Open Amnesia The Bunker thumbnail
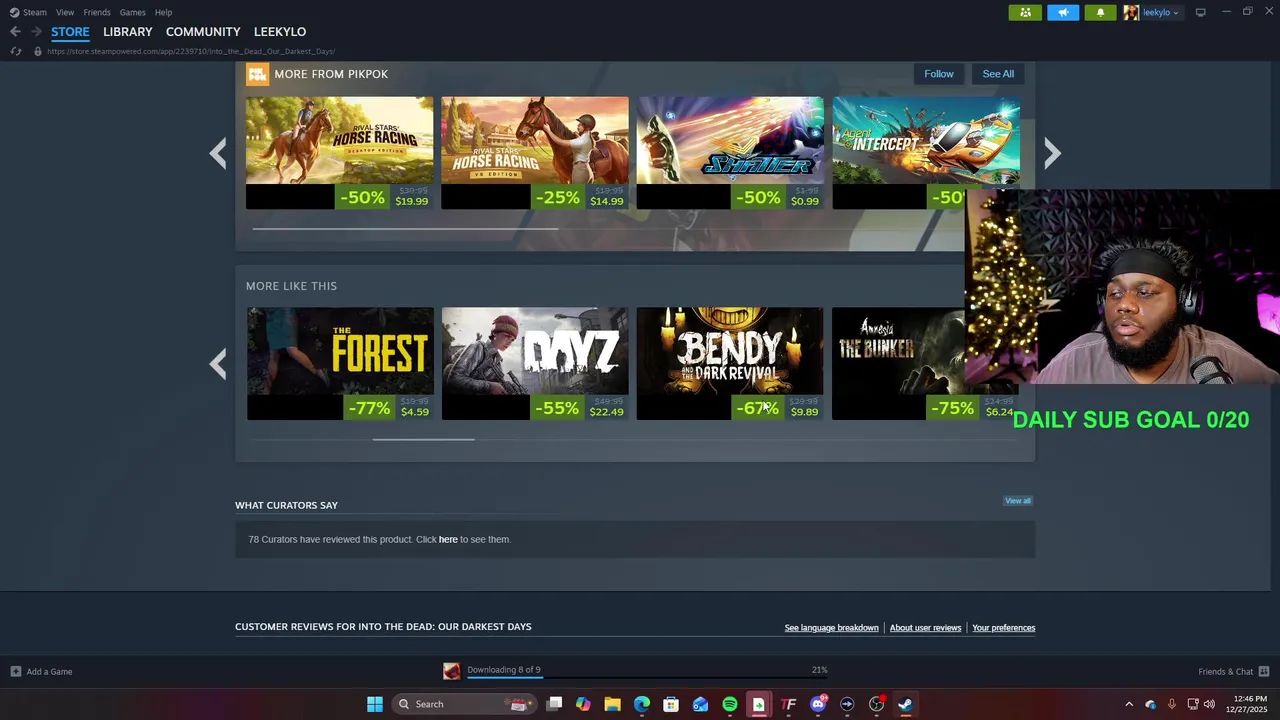The width and height of the screenshot is (1280, 720). tap(898, 364)
